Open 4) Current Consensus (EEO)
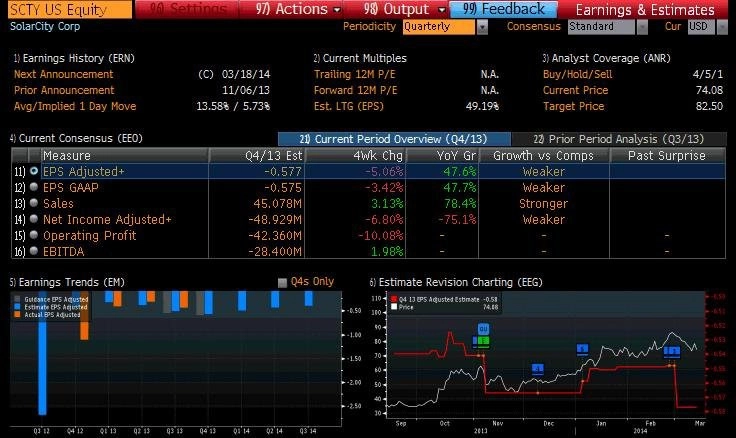 tap(76, 138)
